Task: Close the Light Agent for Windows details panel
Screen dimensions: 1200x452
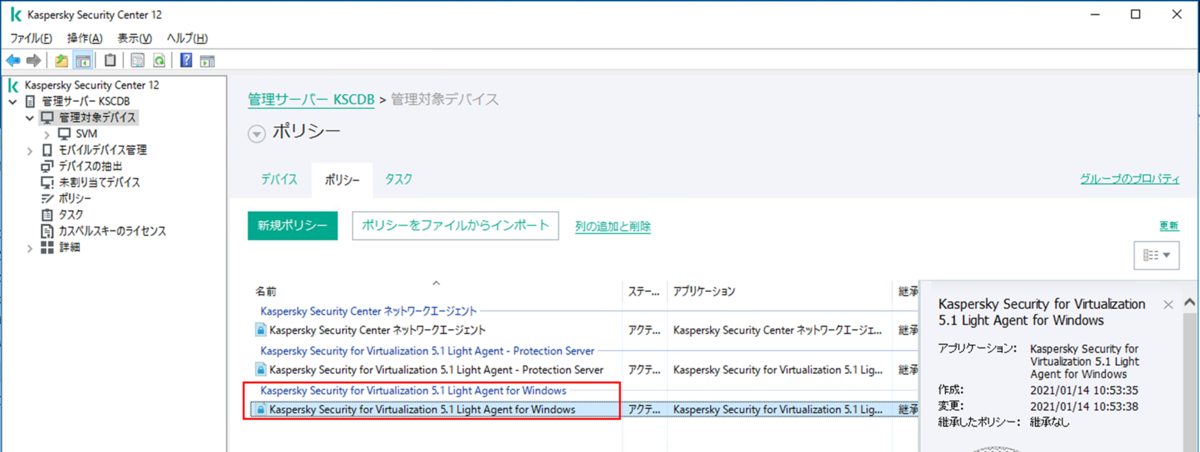Action: click(x=1169, y=303)
